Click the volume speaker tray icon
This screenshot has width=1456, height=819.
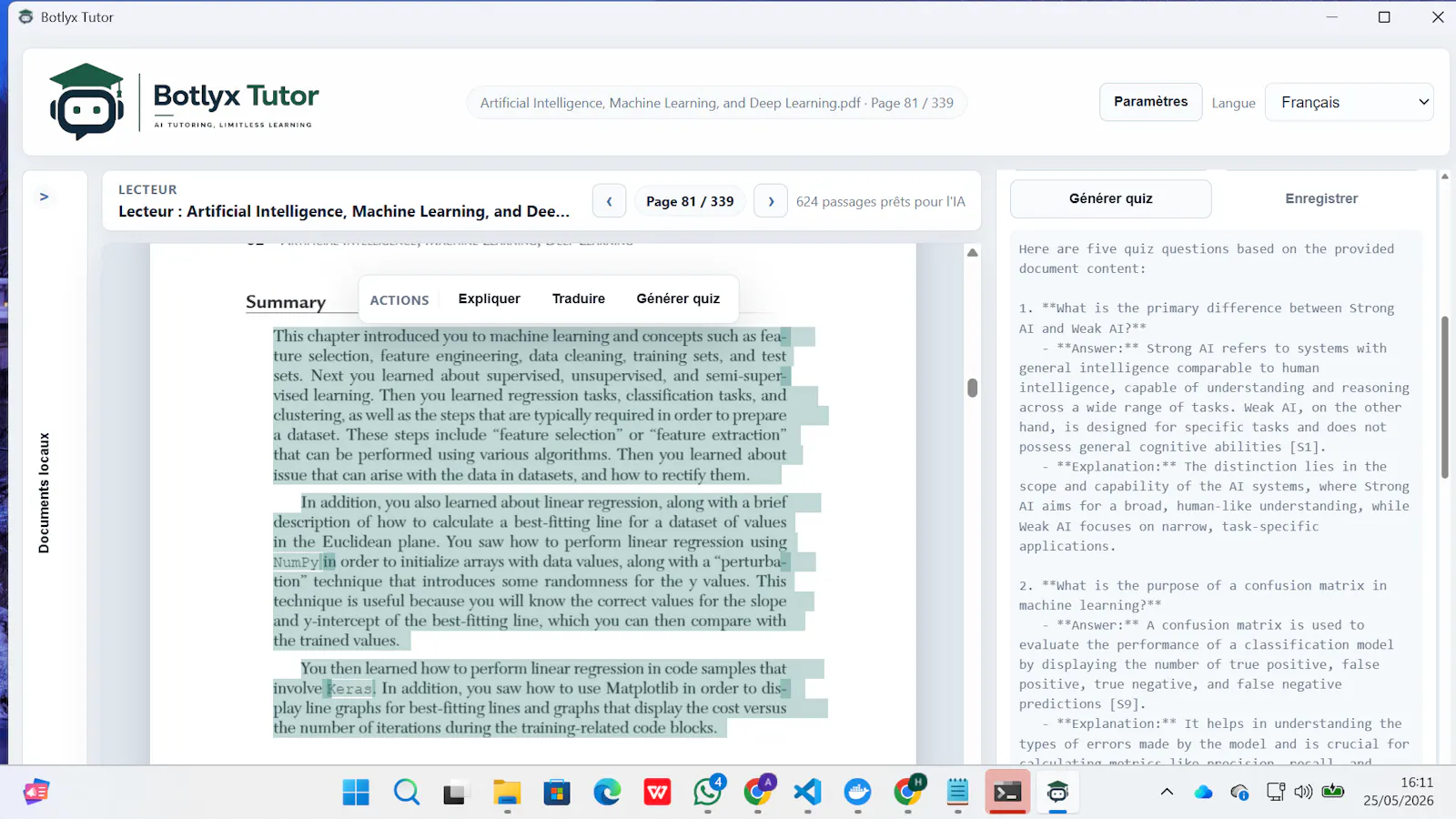tap(1303, 793)
